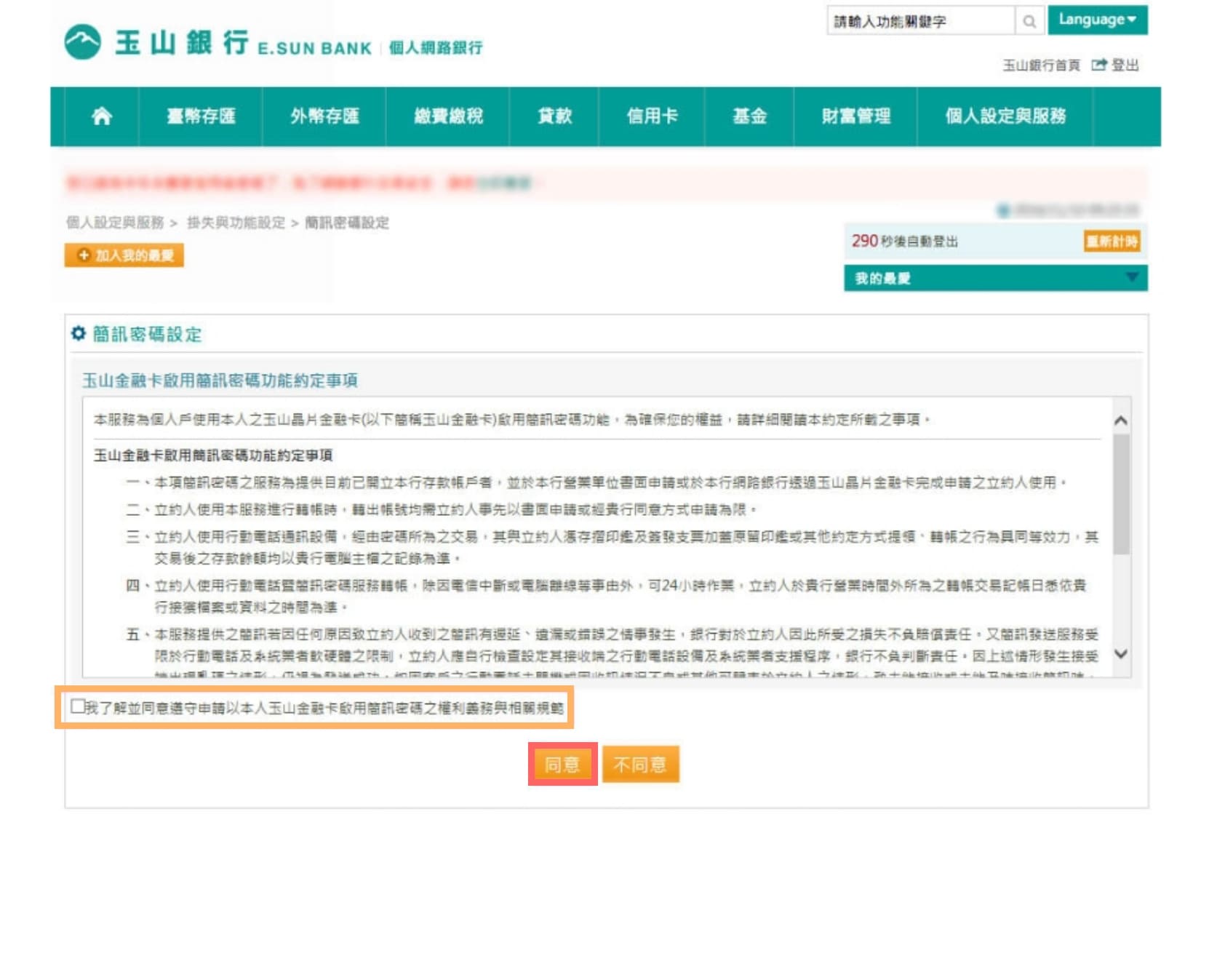Viewport: 1209px width, 980px height.
Task: Click the 登出 logout link
Action: point(1125,65)
